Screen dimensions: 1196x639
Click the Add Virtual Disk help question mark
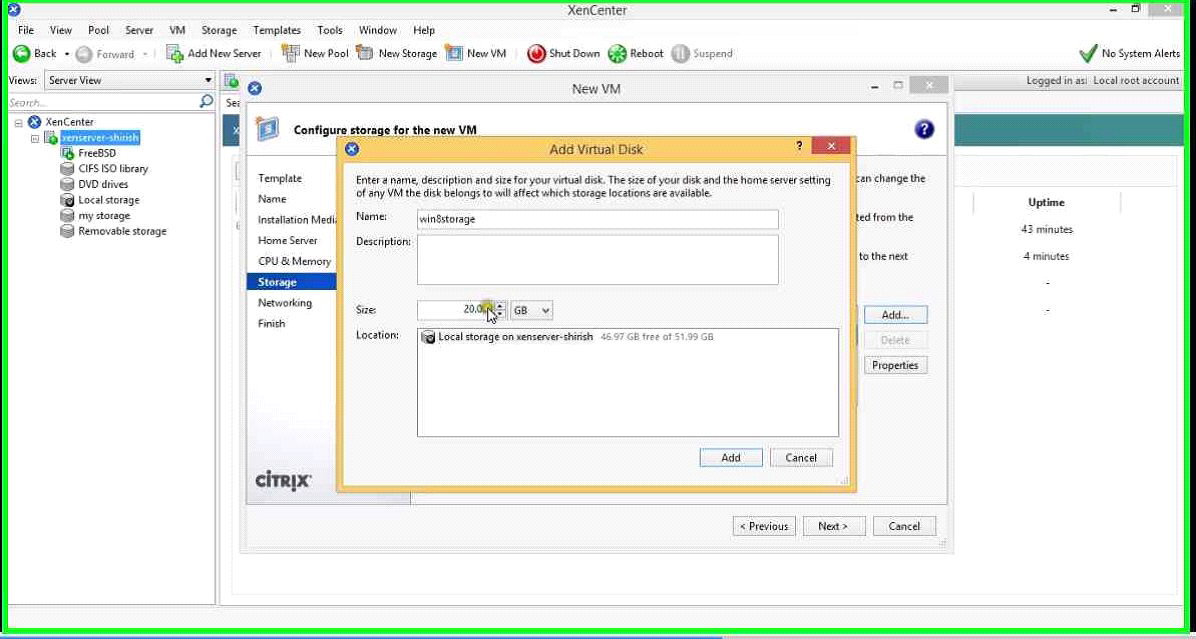pyautogui.click(x=799, y=145)
